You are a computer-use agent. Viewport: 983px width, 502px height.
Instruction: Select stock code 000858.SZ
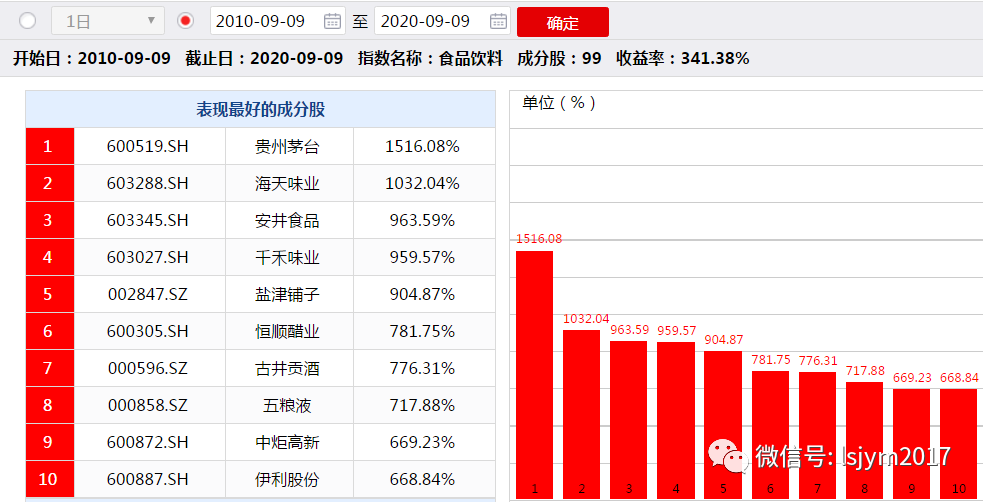coord(147,405)
